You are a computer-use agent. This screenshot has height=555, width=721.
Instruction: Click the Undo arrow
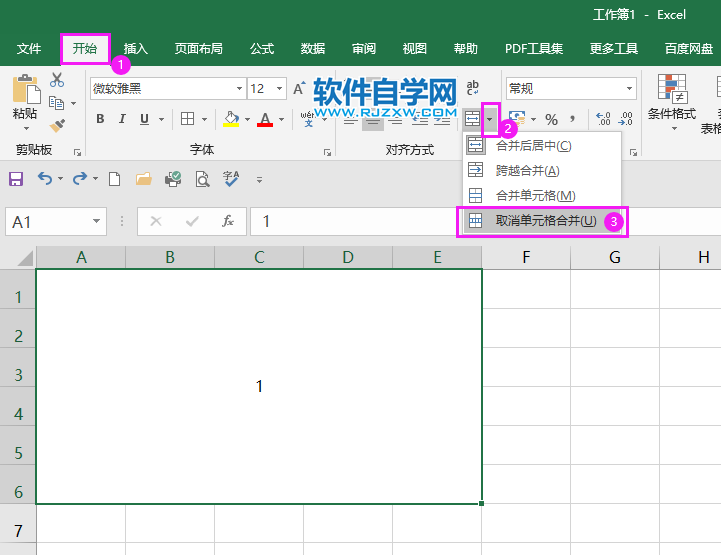(45, 178)
